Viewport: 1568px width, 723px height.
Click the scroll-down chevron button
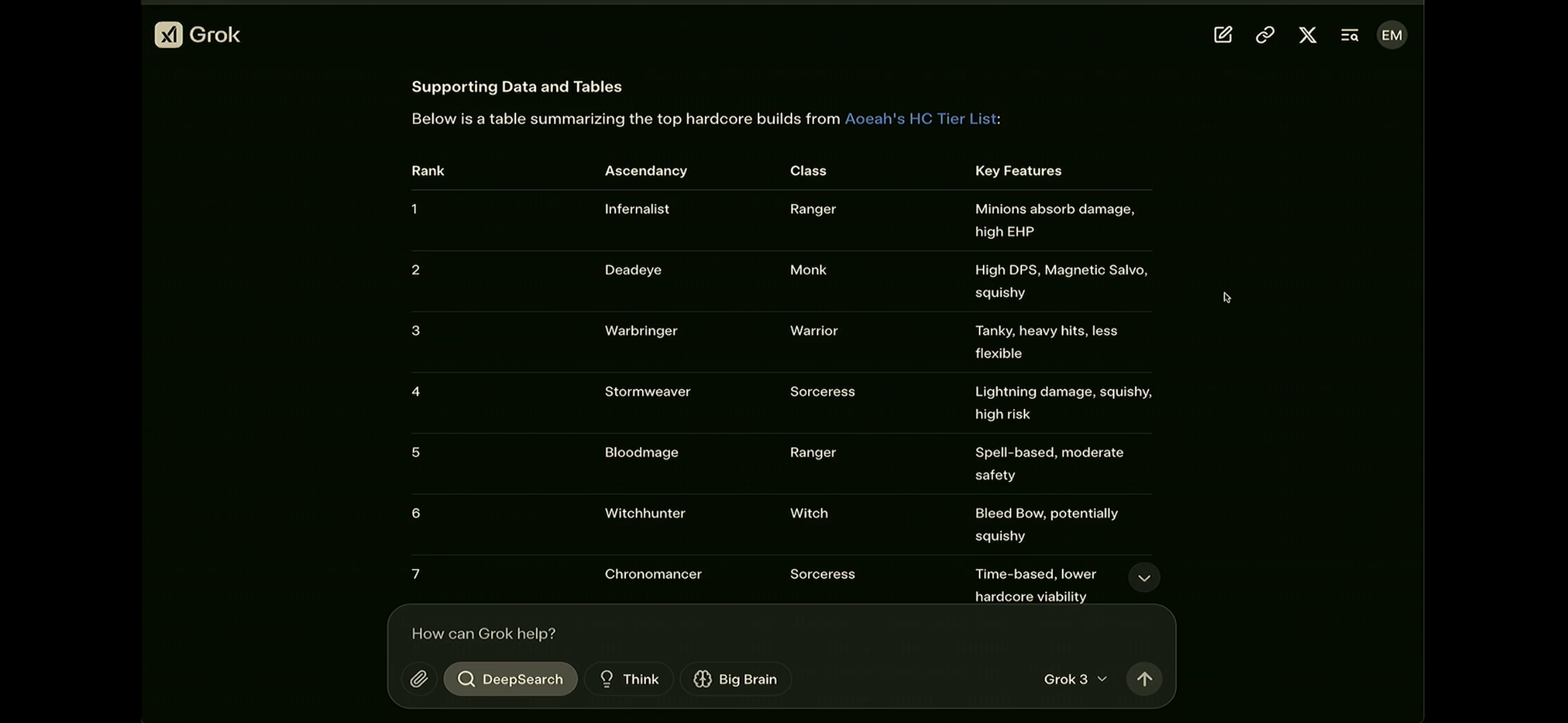pyautogui.click(x=1143, y=577)
